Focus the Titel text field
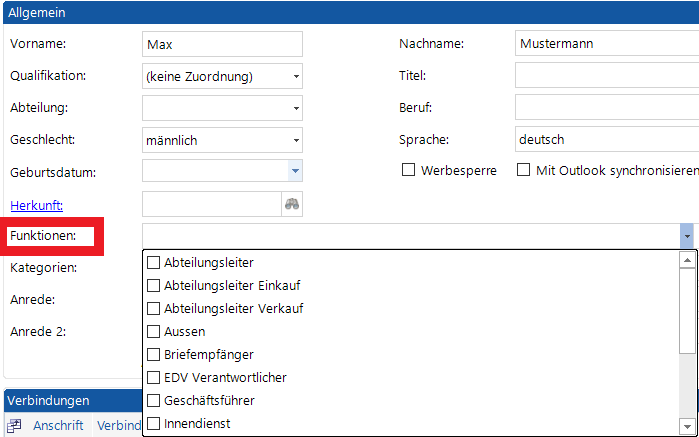This screenshot has height=437, width=699. [606, 76]
